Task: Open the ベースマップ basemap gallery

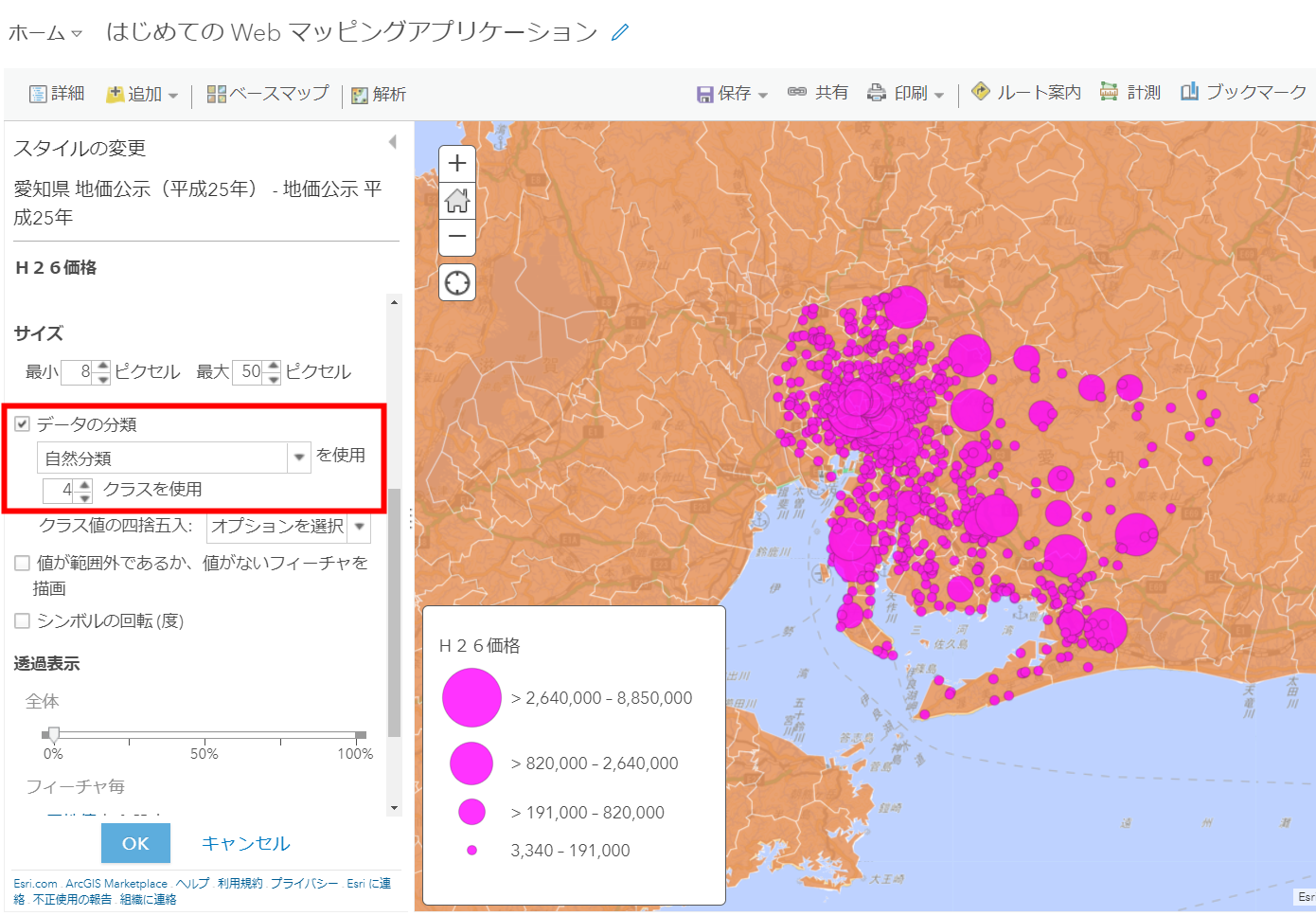Action: [268, 94]
